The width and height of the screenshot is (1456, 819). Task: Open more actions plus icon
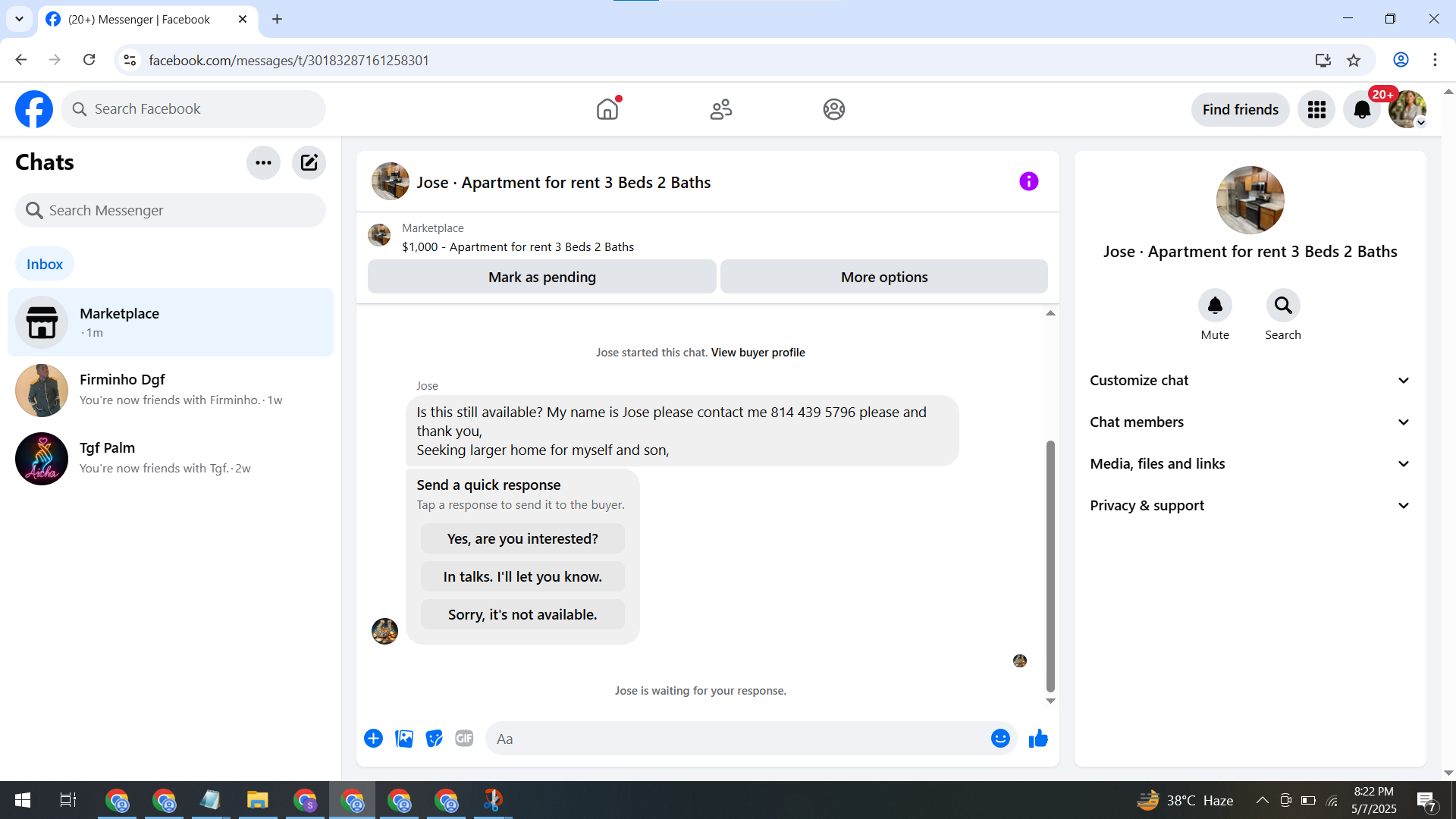click(373, 739)
